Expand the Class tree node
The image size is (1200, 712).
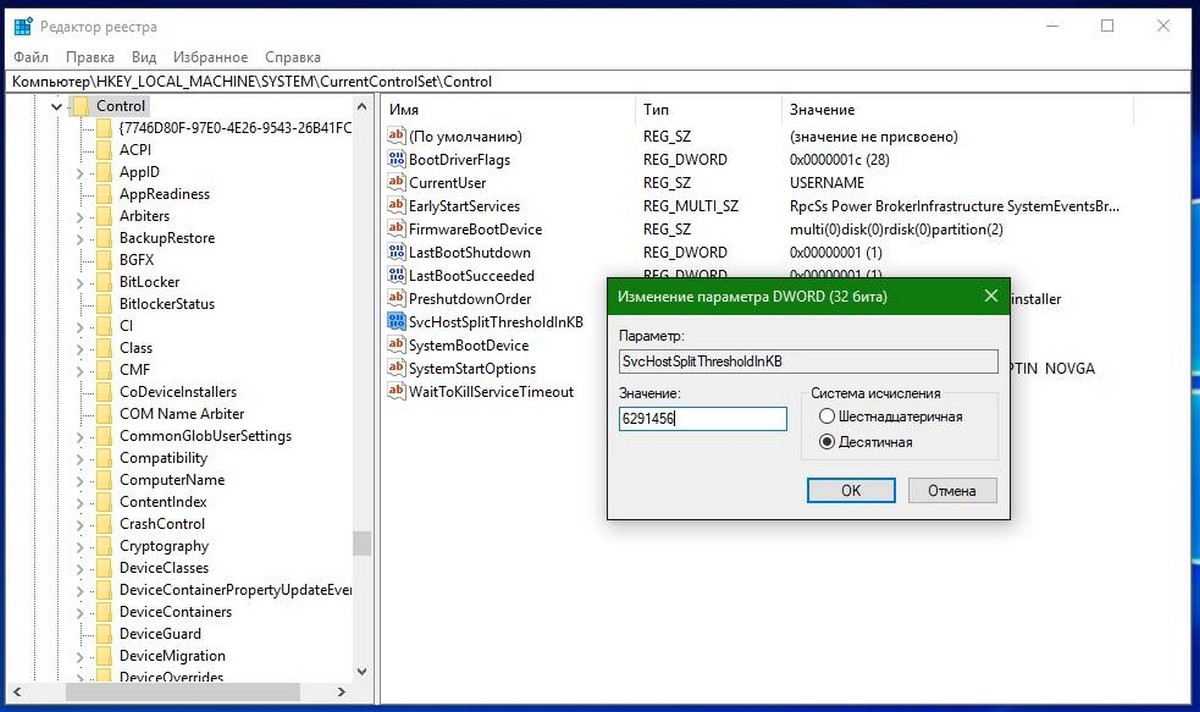click(x=80, y=348)
